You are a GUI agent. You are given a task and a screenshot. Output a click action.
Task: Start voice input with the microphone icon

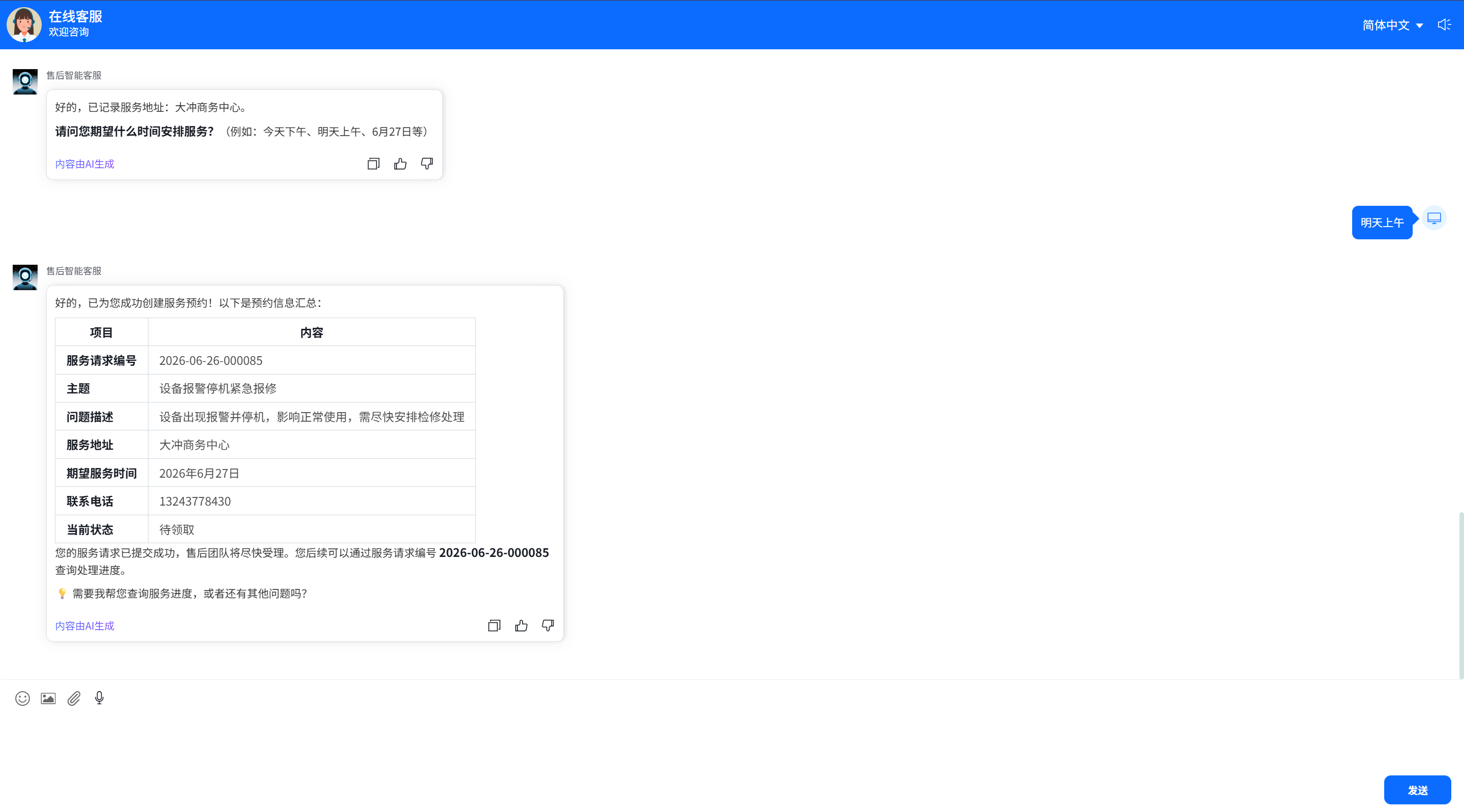tap(100, 698)
